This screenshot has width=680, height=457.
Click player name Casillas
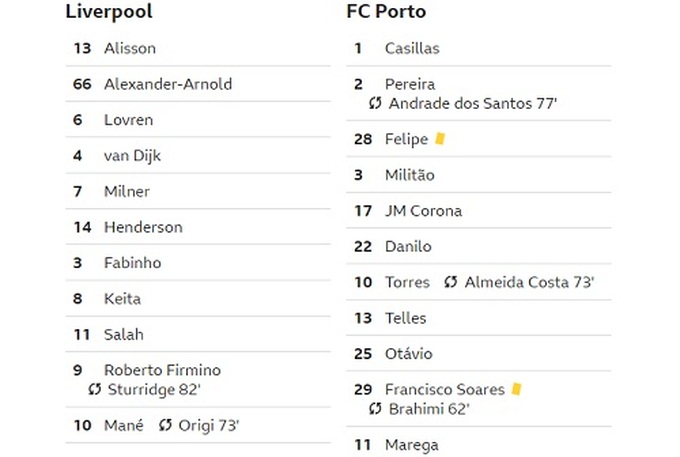(412, 48)
